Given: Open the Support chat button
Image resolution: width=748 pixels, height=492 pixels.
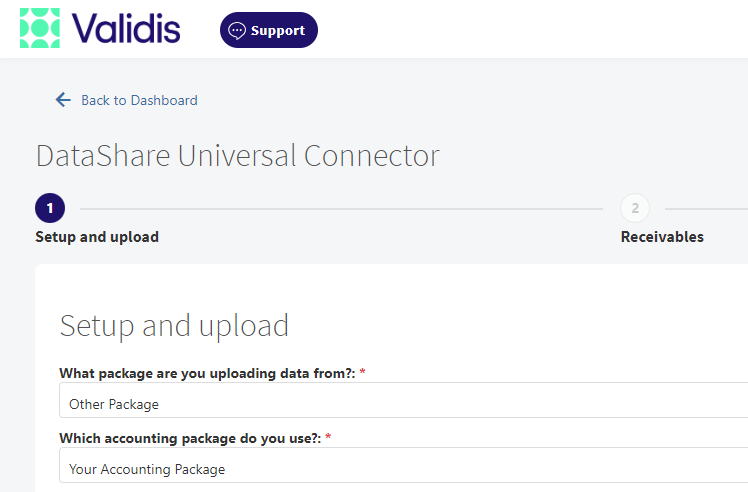Looking at the screenshot, I should point(269,30).
